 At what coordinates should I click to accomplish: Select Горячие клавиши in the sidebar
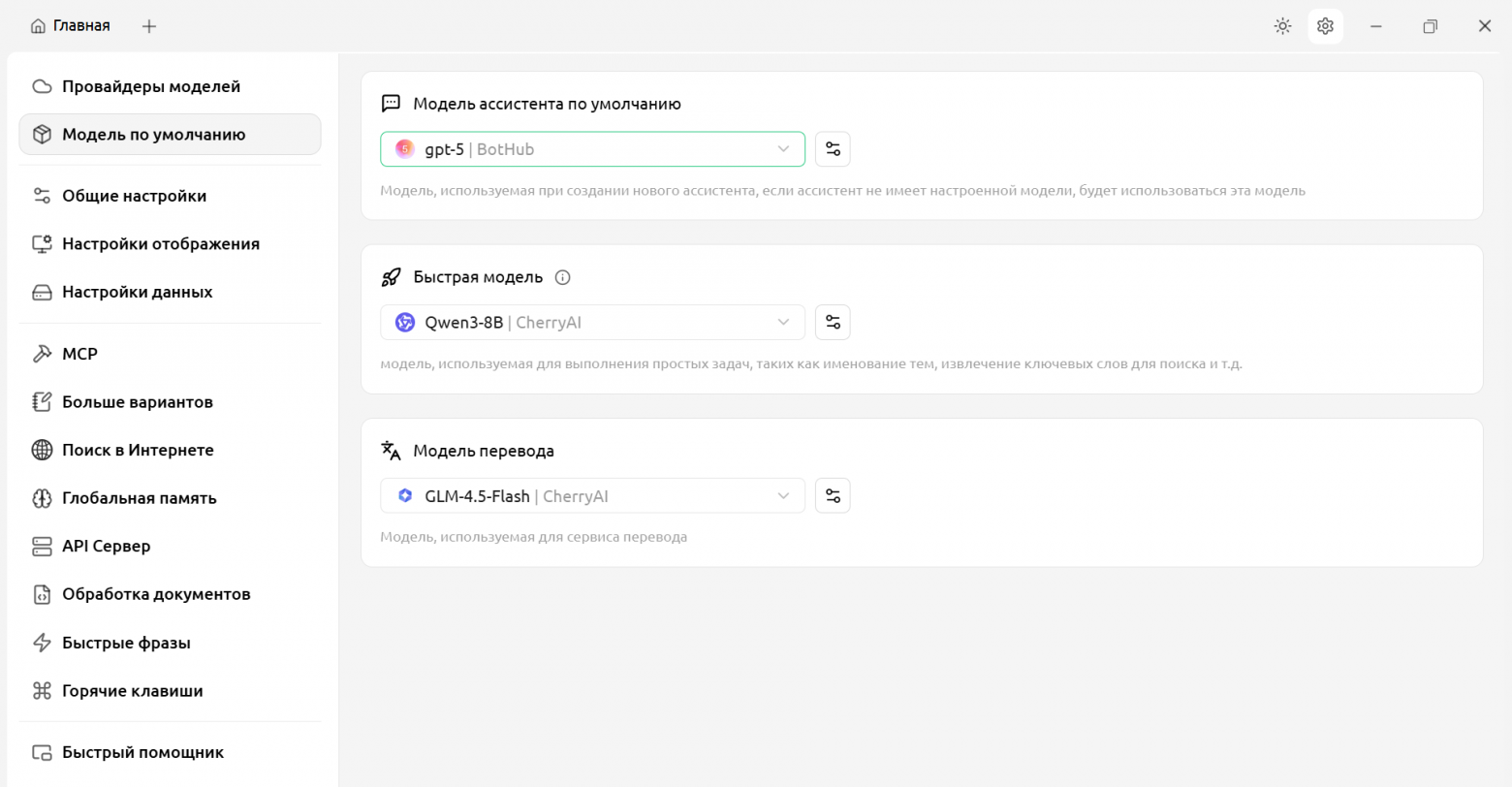point(132,691)
